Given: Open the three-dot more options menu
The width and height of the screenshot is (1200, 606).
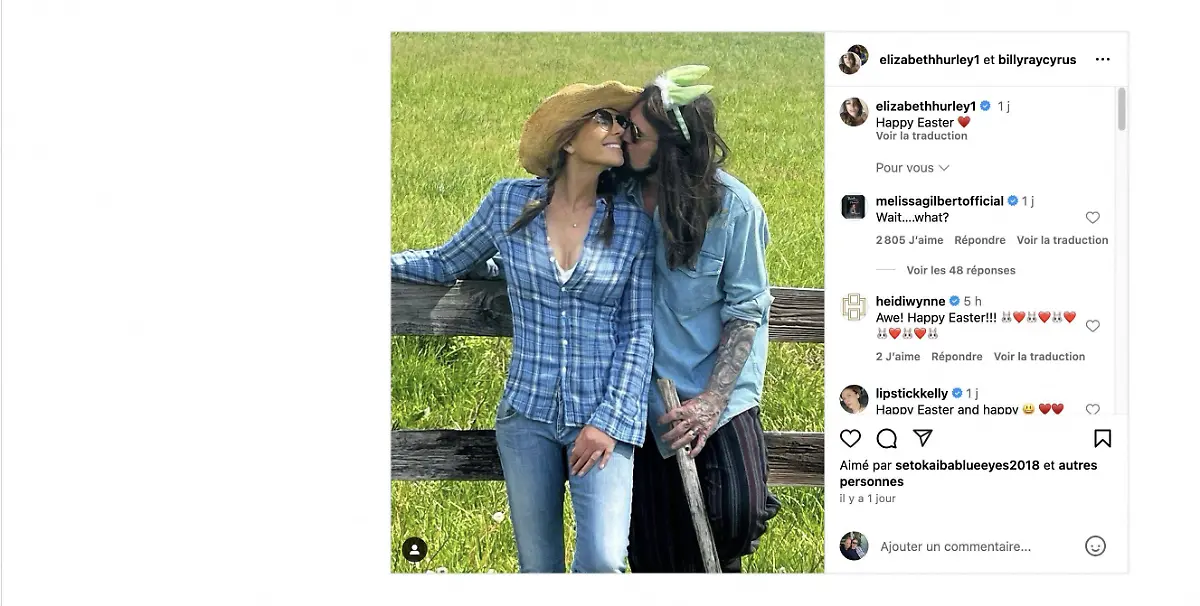Looking at the screenshot, I should [1102, 60].
